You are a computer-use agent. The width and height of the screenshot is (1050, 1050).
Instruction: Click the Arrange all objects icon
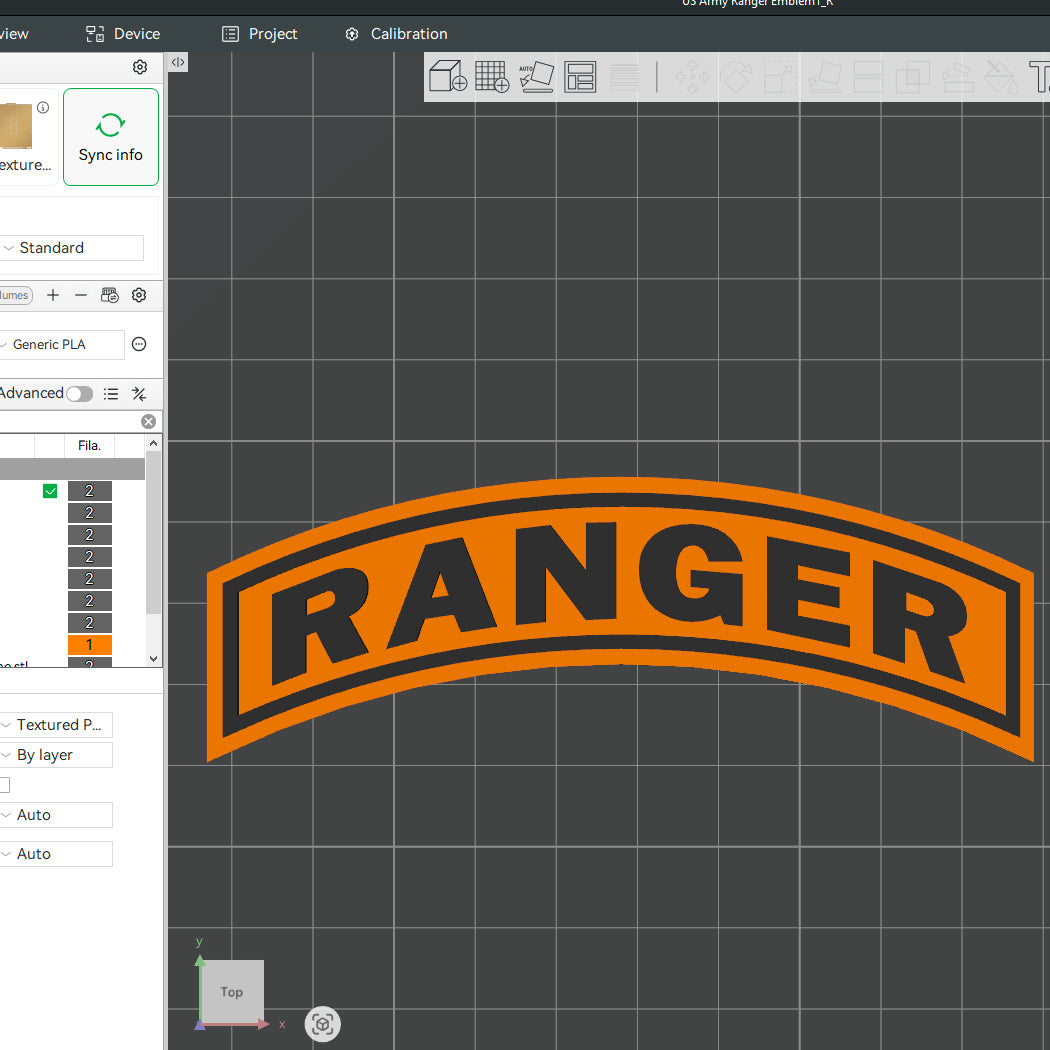(x=580, y=77)
